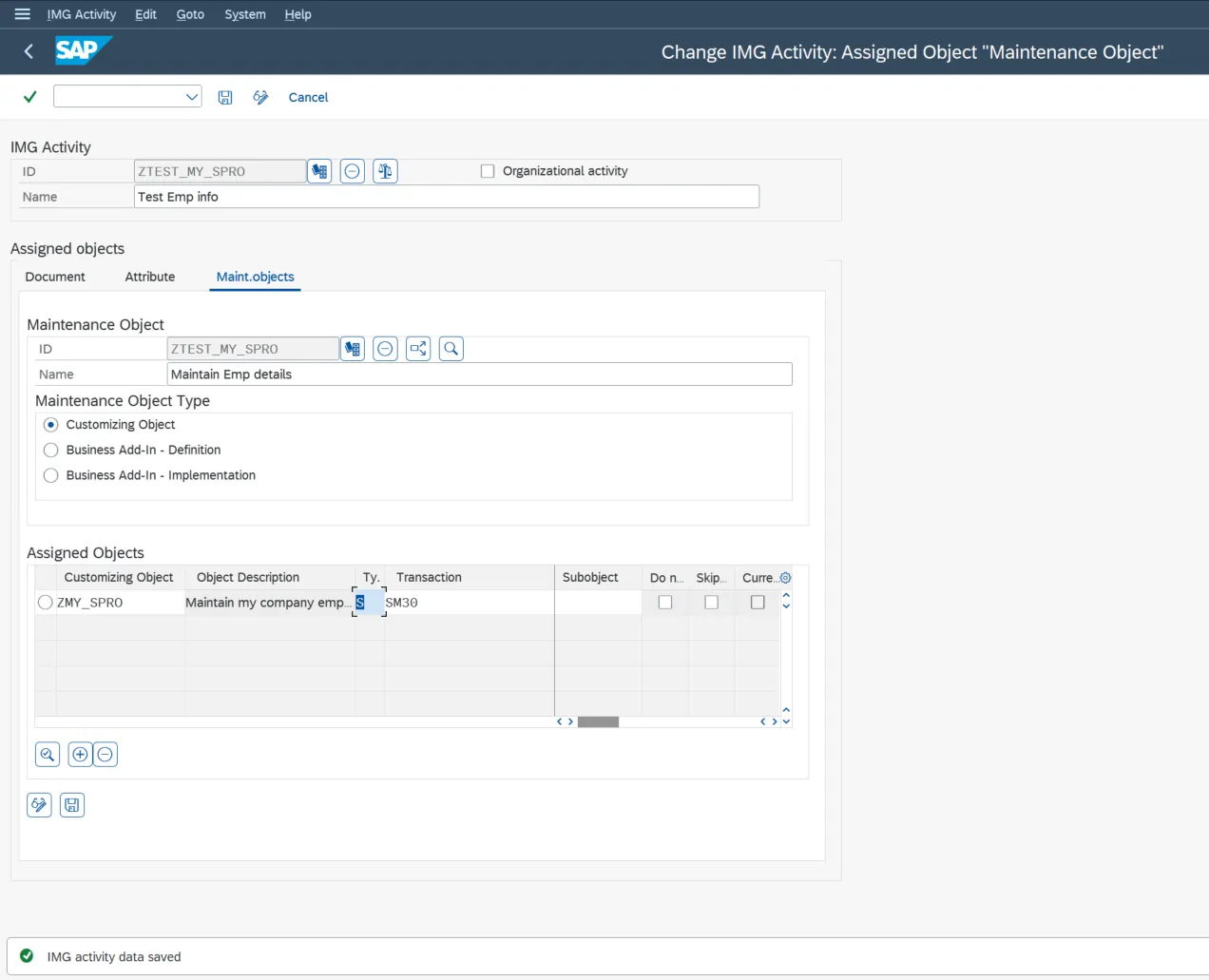Check the Organizational activity checkbox
Viewport: 1209px width, 980px height.
[488, 171]
